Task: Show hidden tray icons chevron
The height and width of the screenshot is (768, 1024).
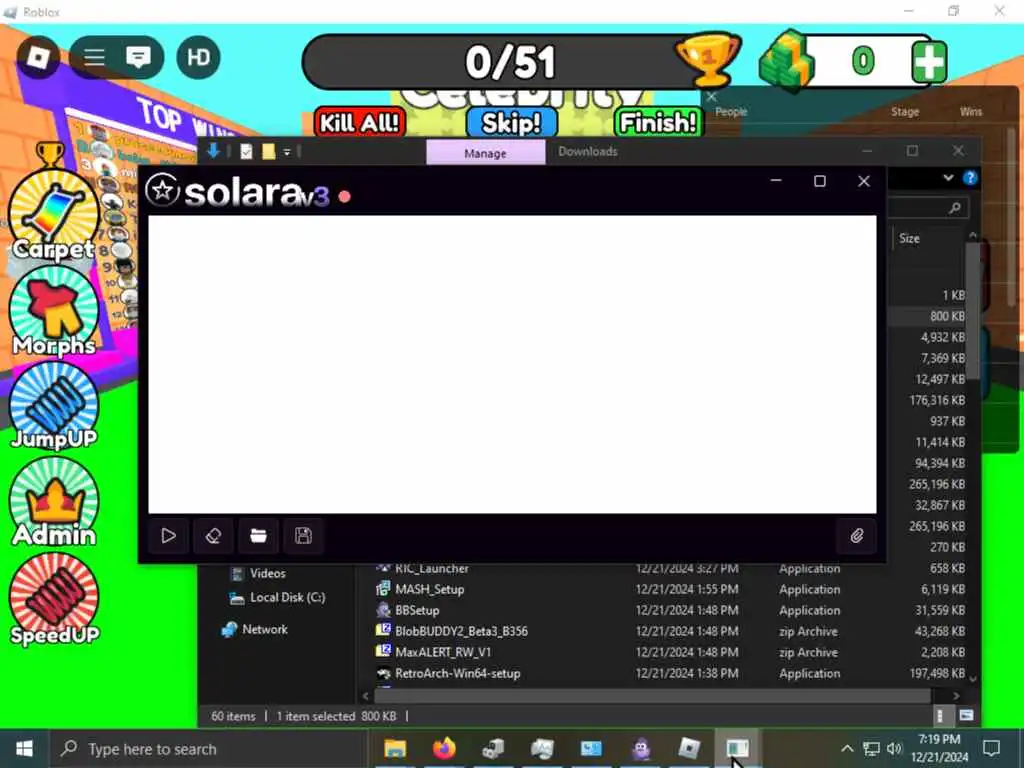Action: click(x=846, y=748)
